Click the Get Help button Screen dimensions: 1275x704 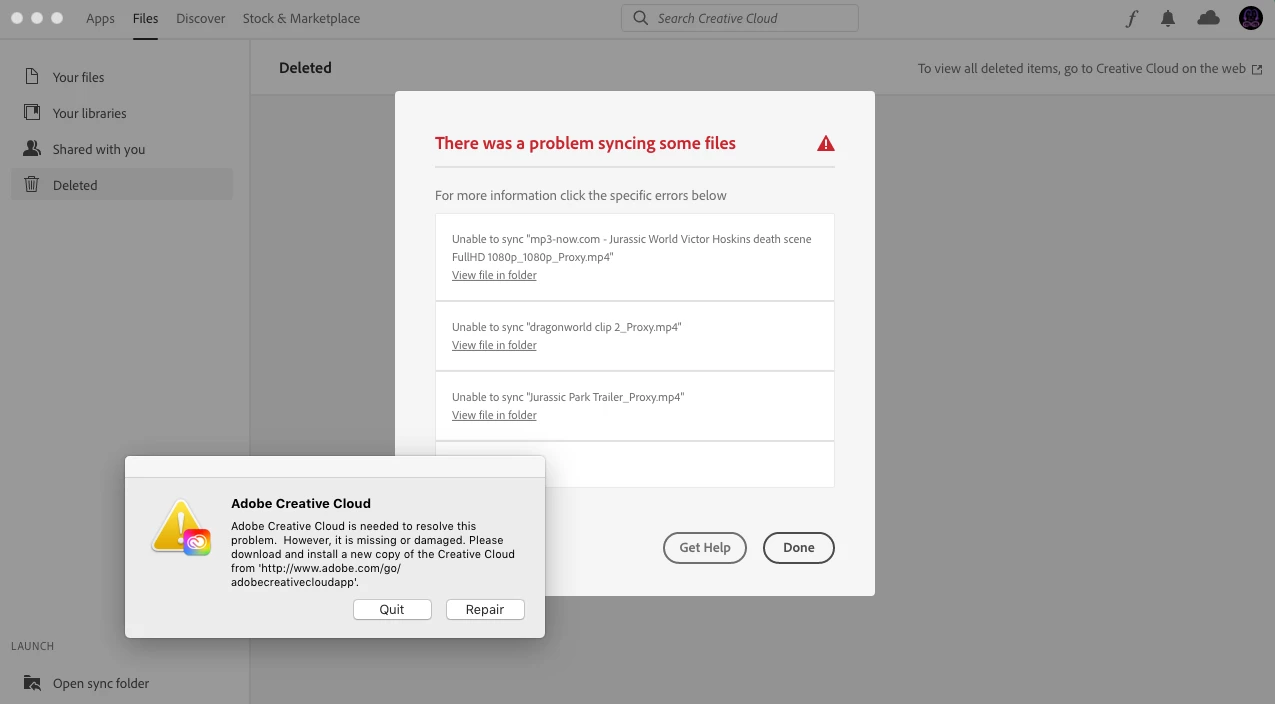(x=705, y=547)
